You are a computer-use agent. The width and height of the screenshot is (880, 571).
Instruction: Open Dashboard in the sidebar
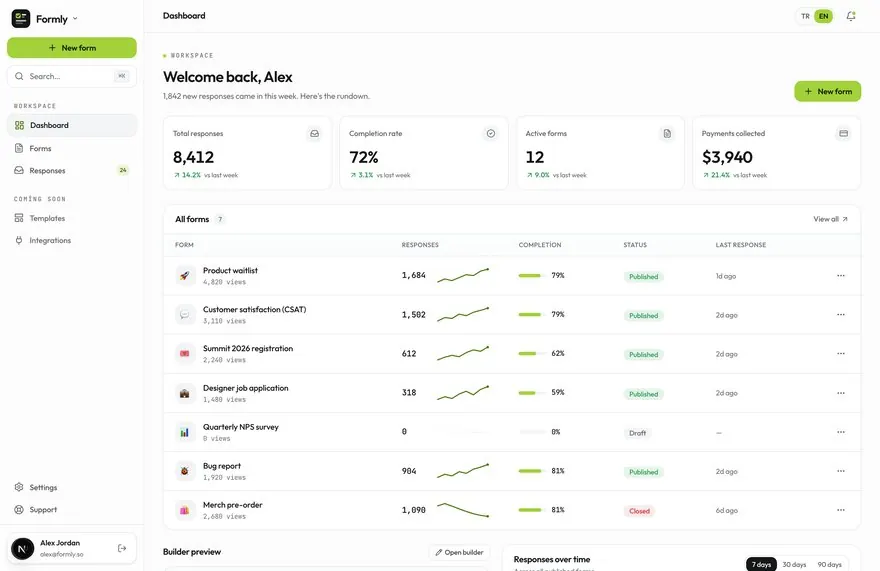(72, 125)
